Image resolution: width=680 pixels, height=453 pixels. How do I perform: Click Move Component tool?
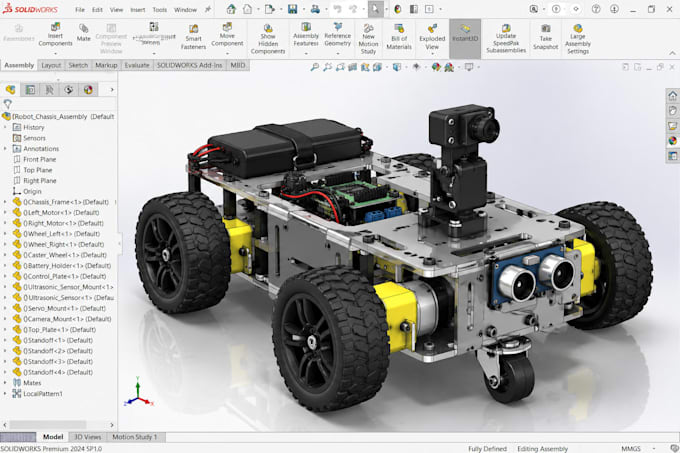227,35
